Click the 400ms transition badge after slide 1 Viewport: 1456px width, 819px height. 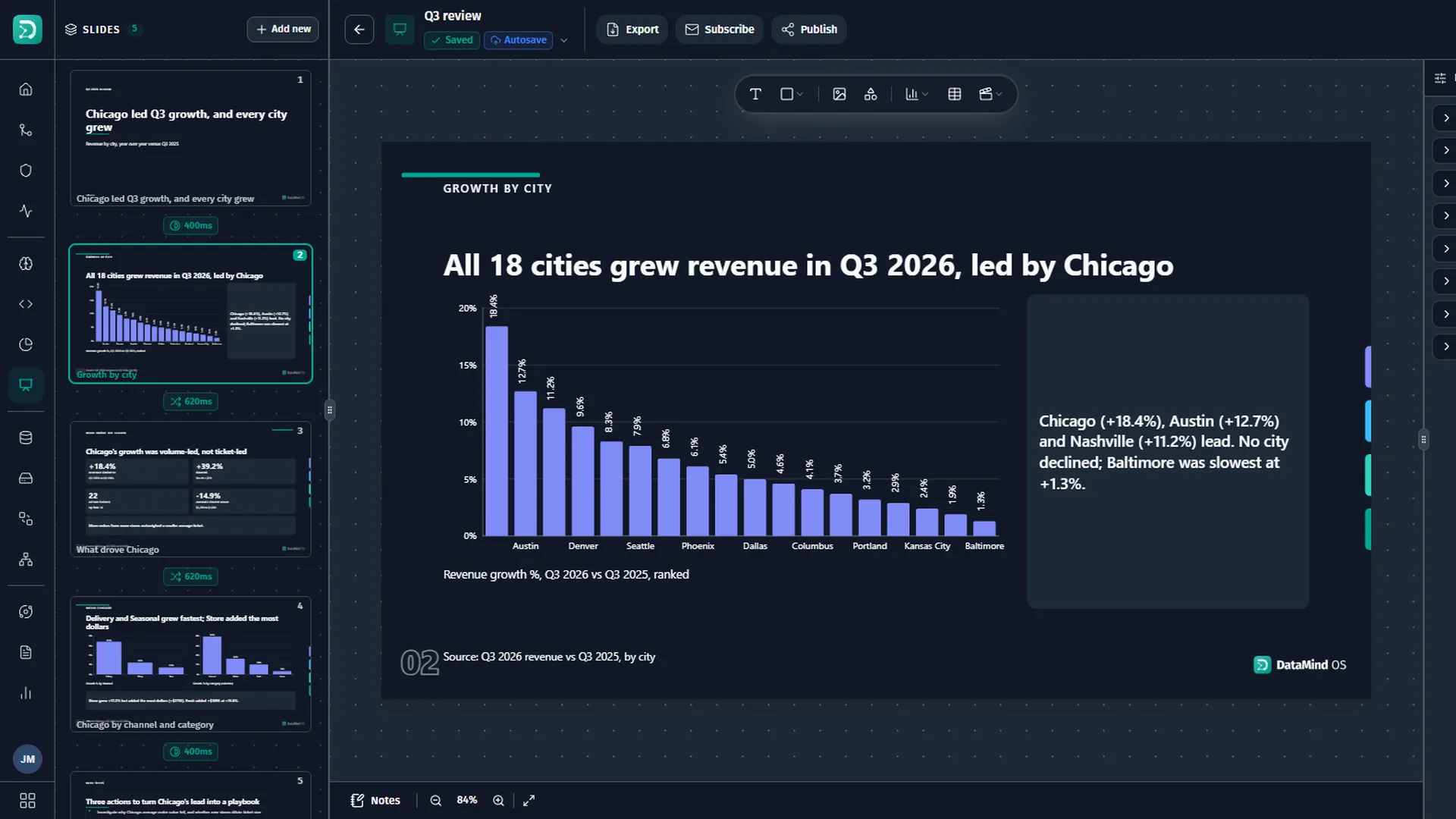pos(190,225)
